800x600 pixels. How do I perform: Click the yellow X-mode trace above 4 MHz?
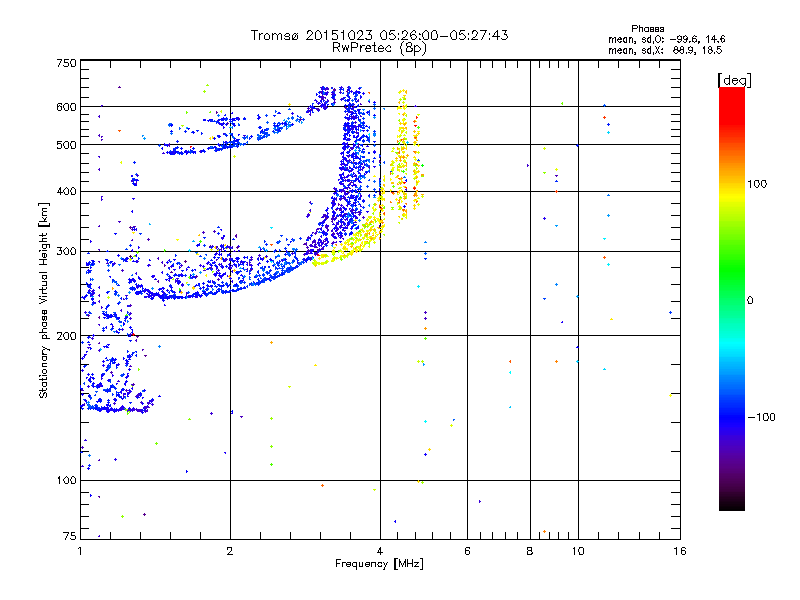[x=402, y=156]
